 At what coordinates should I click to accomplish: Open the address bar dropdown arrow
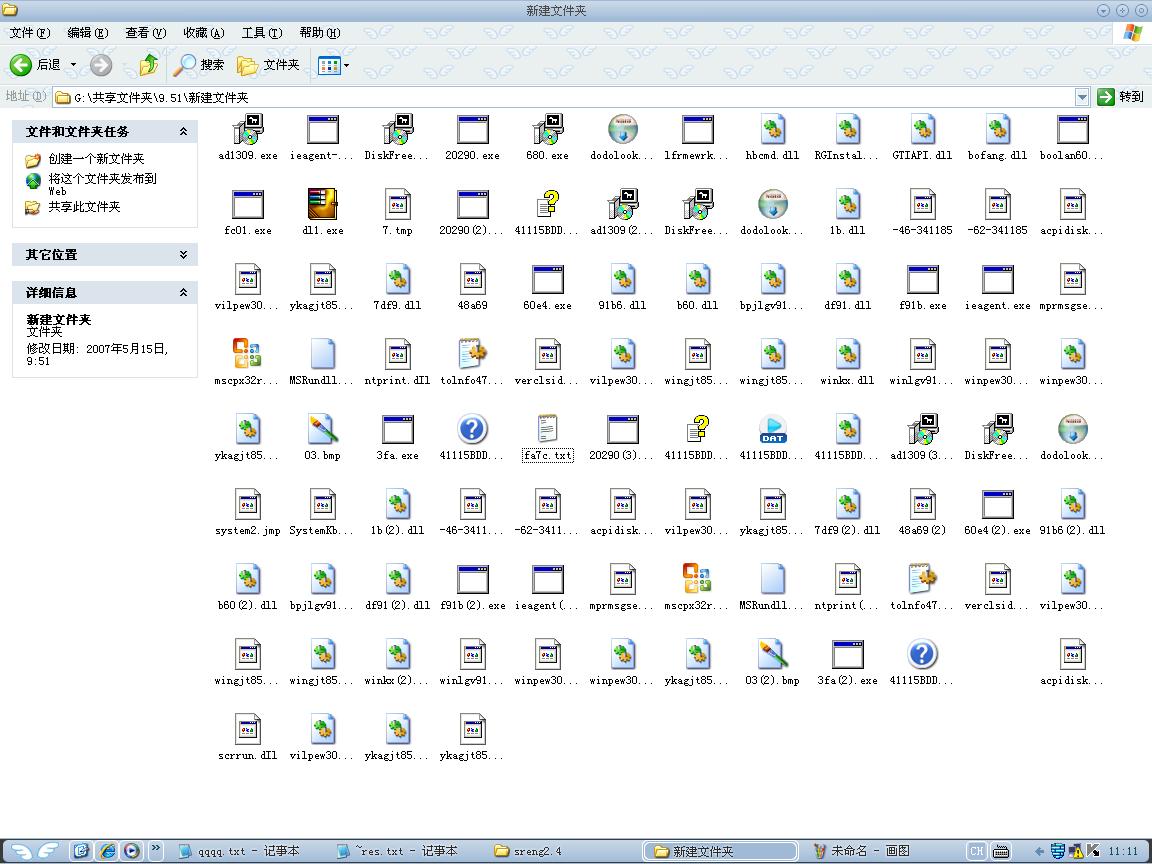(1082, 97)
